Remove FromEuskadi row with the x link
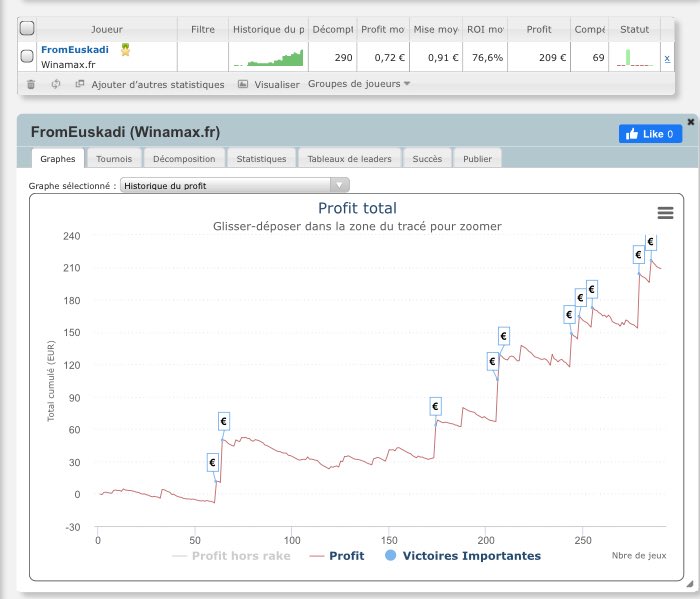This screenshot has height=599, width=700. tap(667, 58)
